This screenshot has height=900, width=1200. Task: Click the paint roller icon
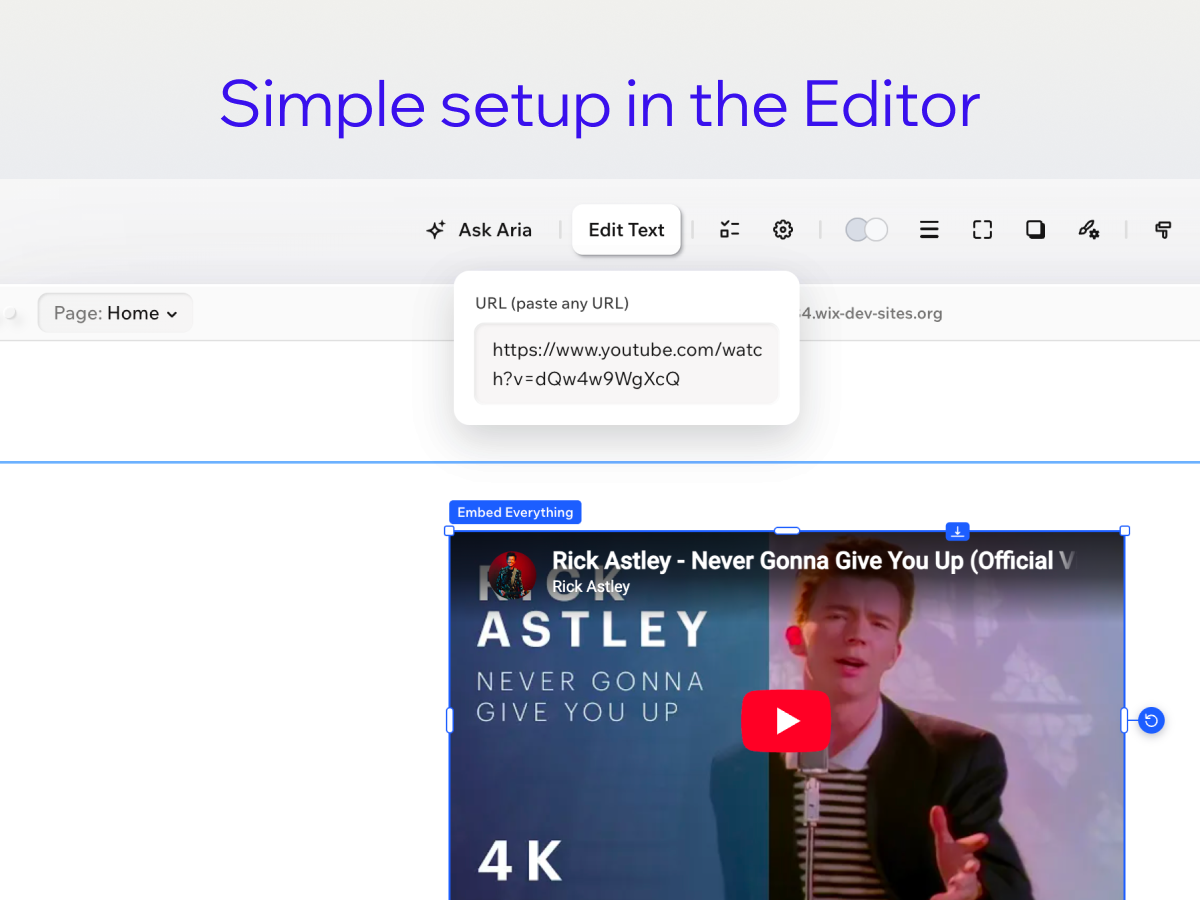pos(1163,230)
